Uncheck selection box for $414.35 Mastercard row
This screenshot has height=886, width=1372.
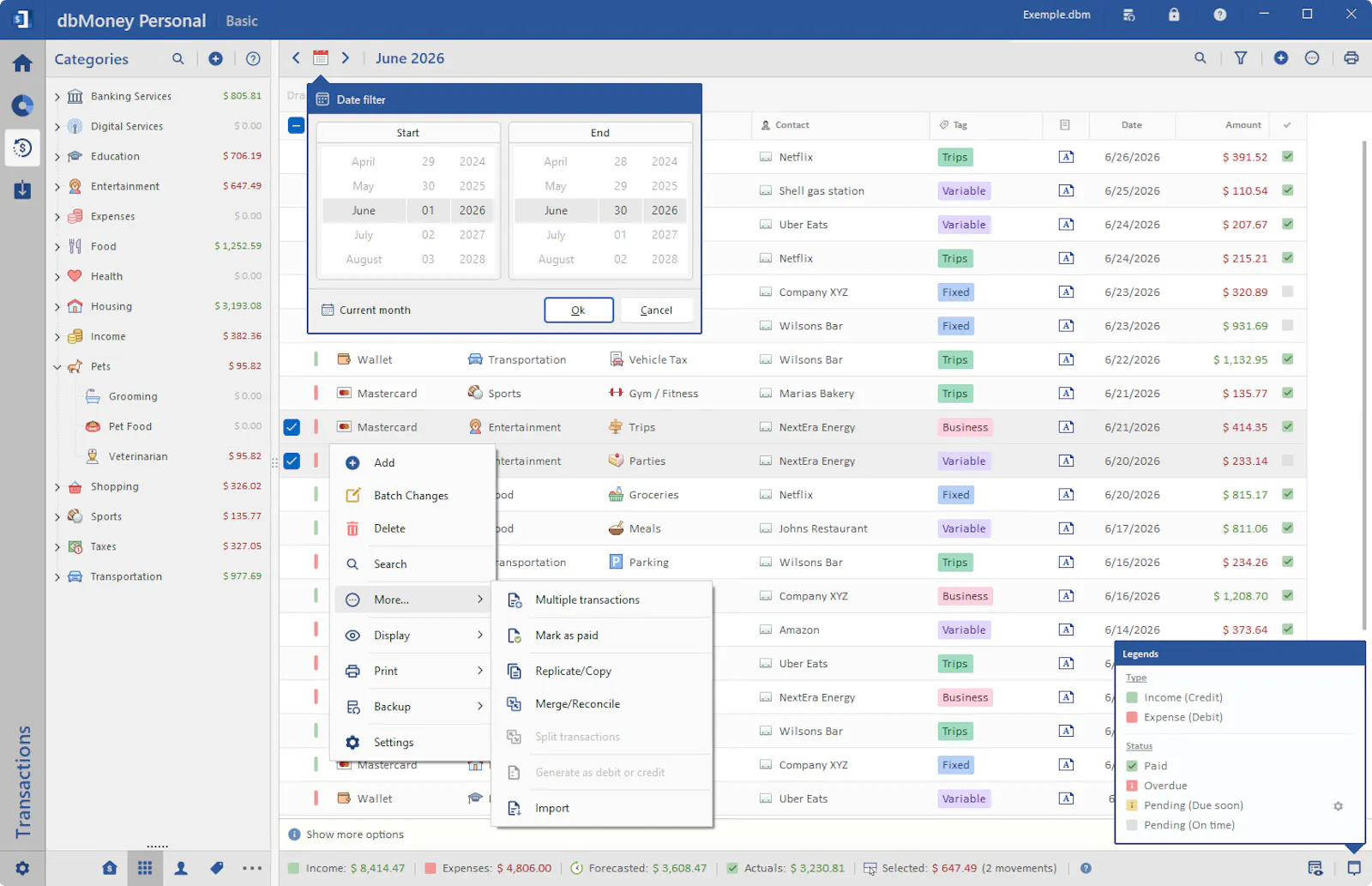pyautogui.click(x=292, y=427)
